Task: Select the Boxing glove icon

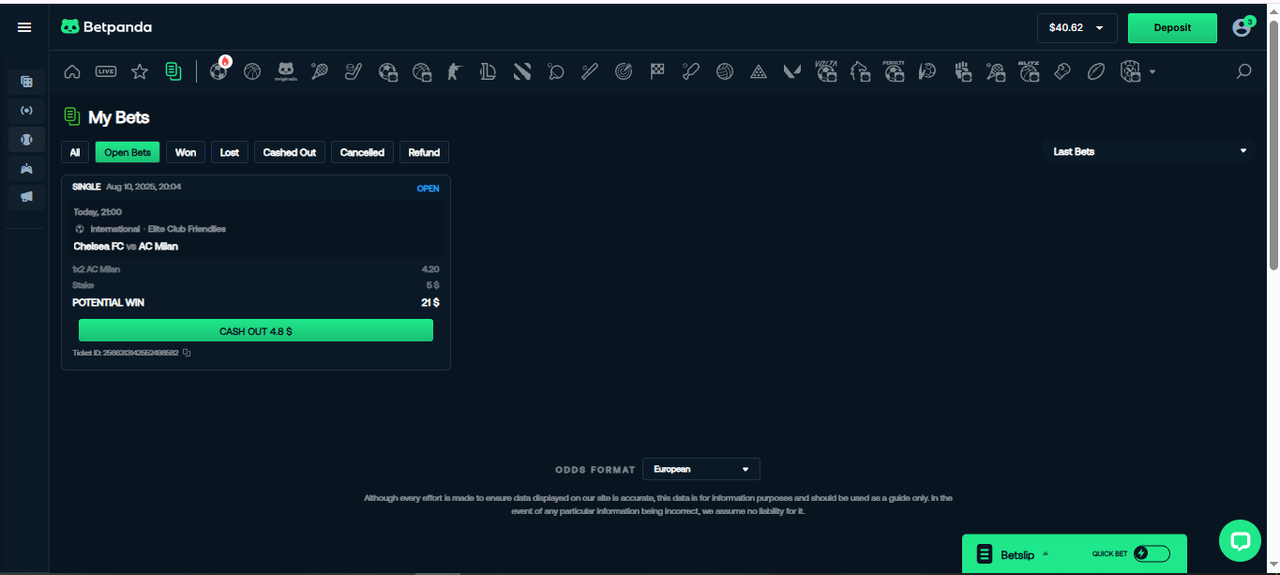Action: 1063,72
